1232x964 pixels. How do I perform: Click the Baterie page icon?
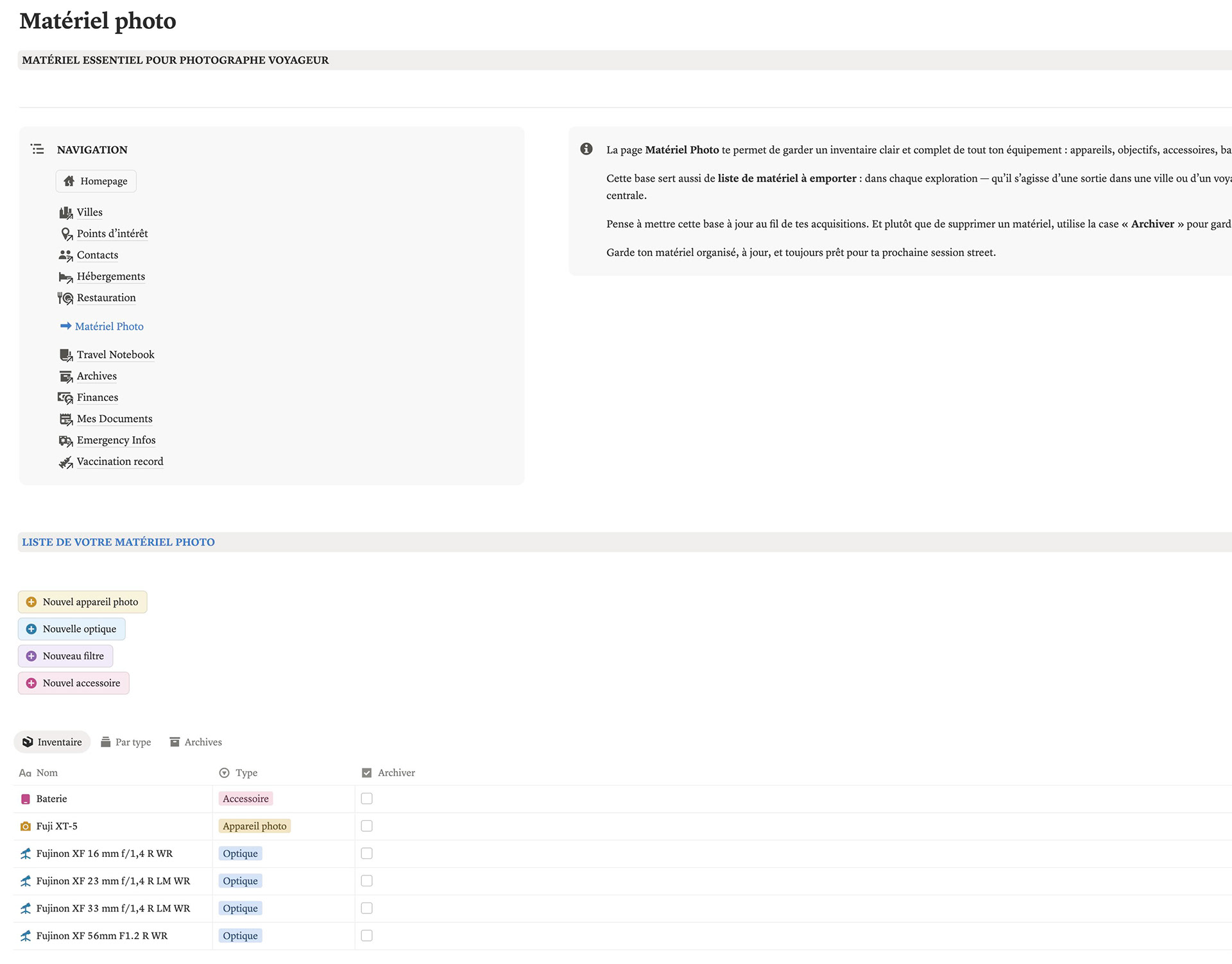point(26,799)
